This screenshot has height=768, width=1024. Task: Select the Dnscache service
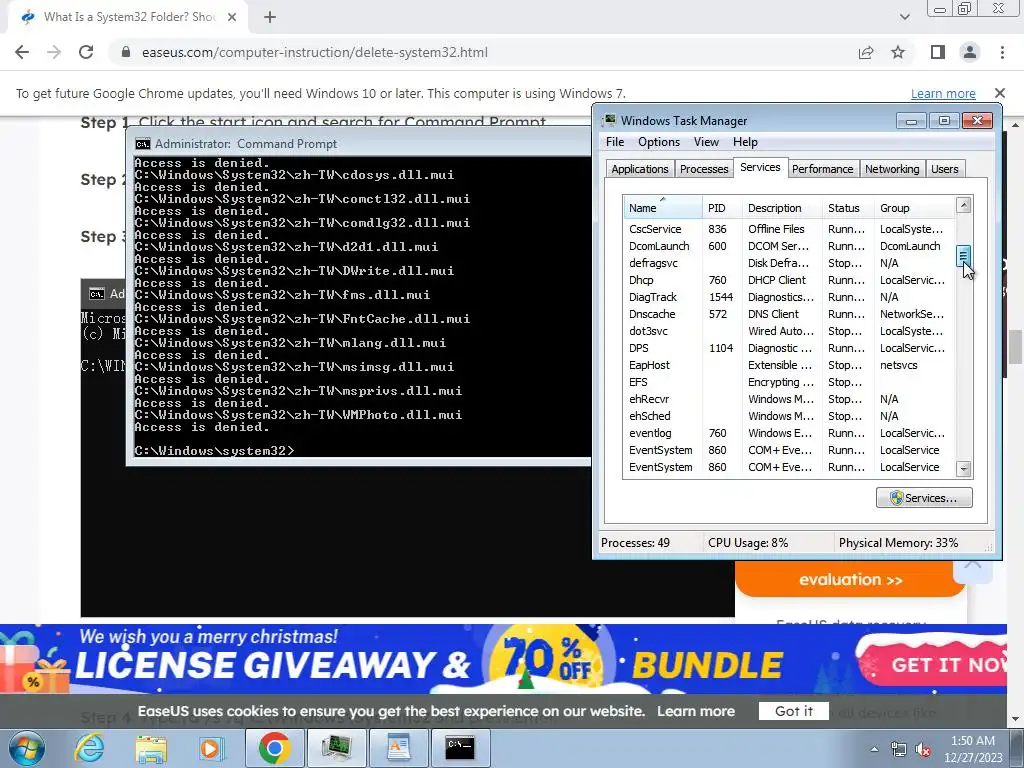pyautogui.click(x=789, y=314)
